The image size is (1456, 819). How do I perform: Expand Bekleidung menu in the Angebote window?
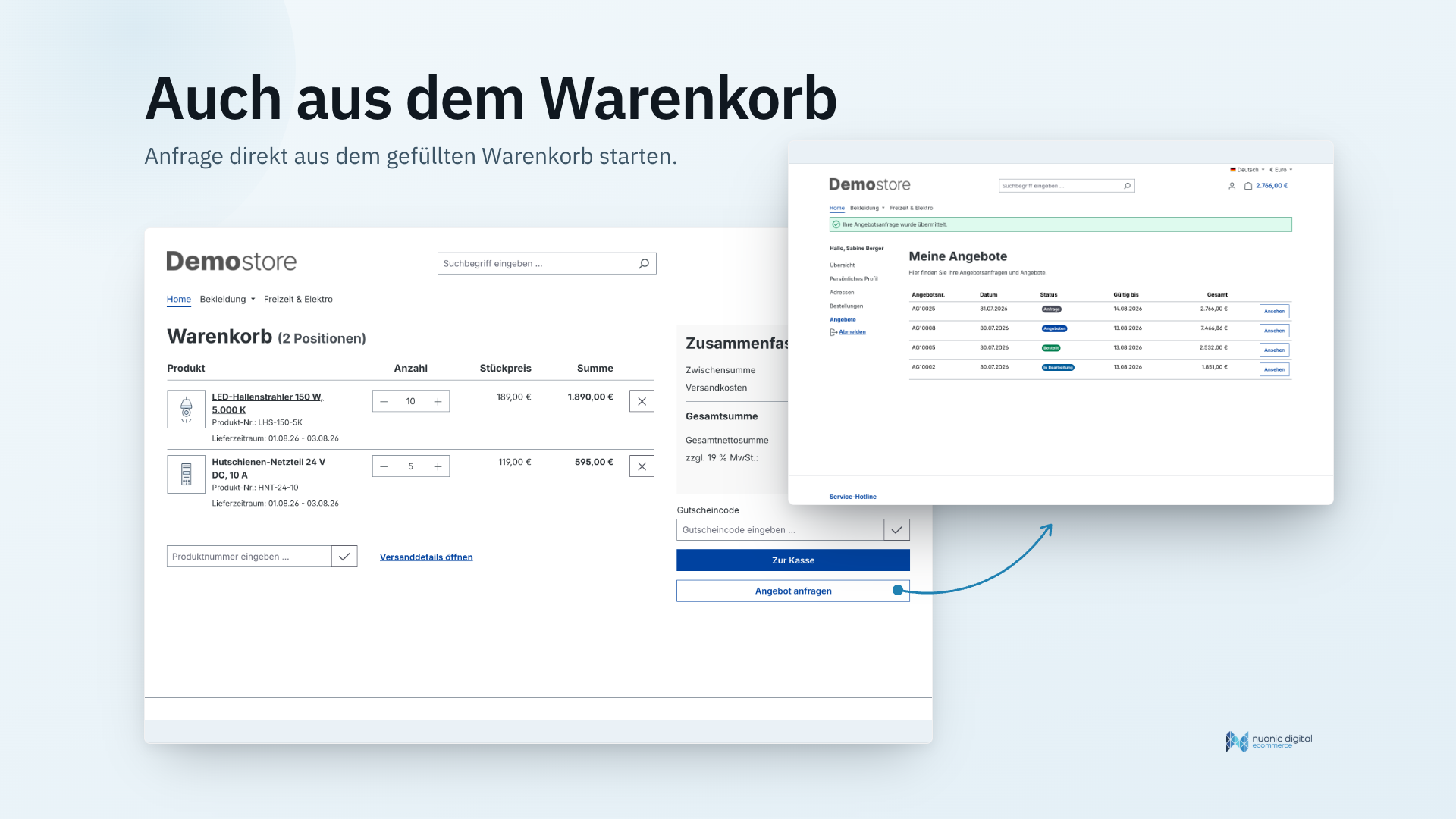click(867, 208)
